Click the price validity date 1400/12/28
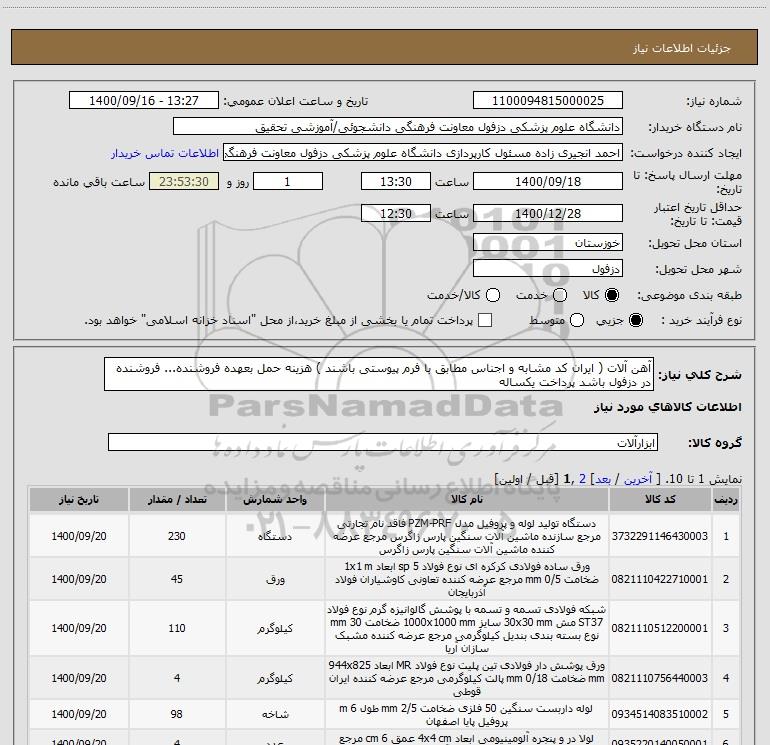 point(548,213)
